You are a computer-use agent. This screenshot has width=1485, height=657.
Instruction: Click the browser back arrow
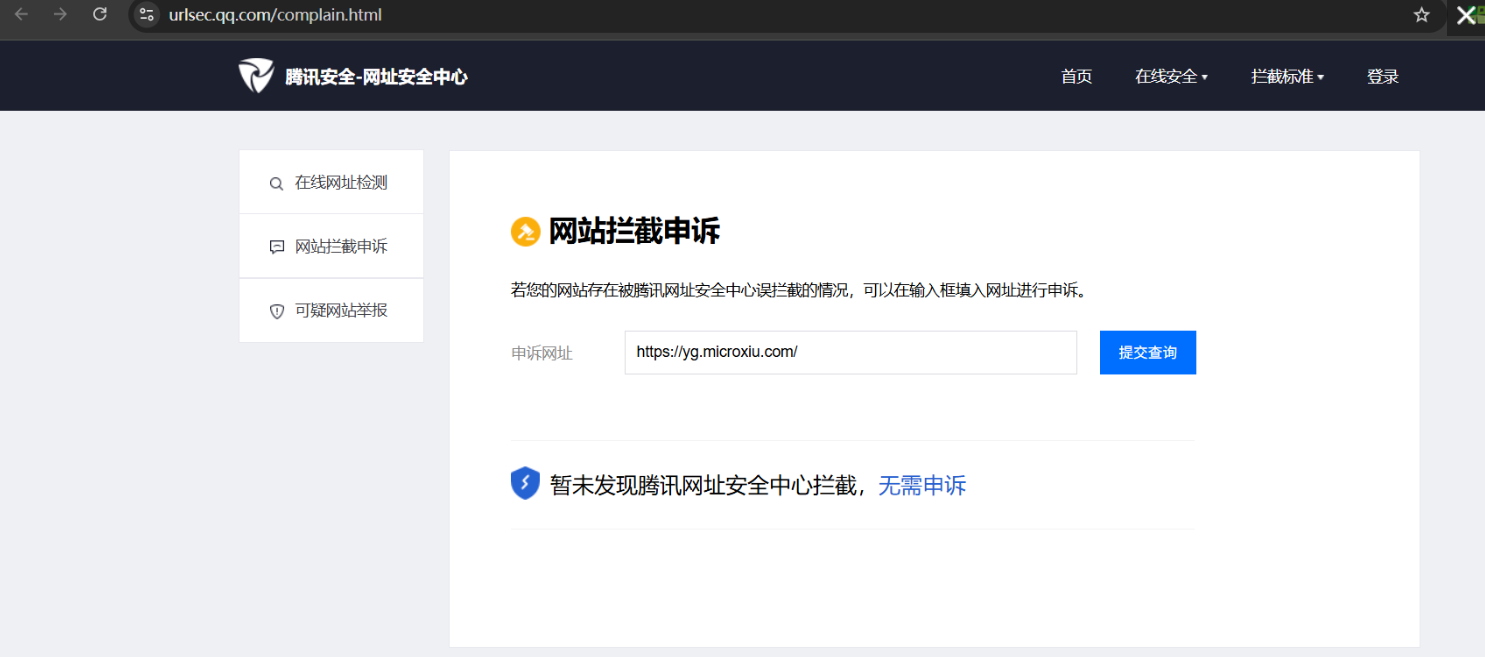pyautogui.click(x=21, y=14)
